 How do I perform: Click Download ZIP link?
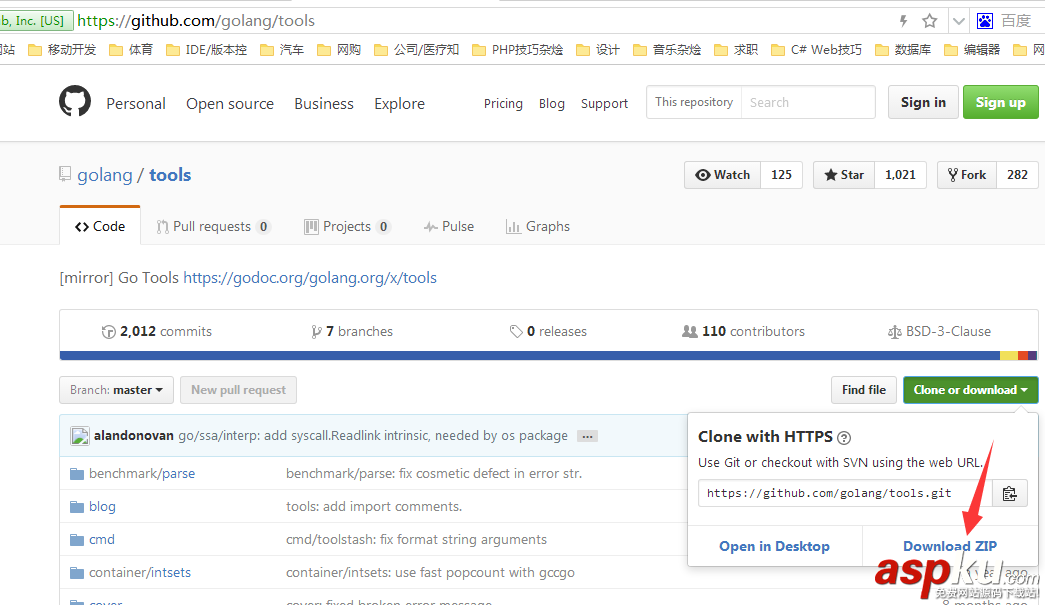click(950, 546)
